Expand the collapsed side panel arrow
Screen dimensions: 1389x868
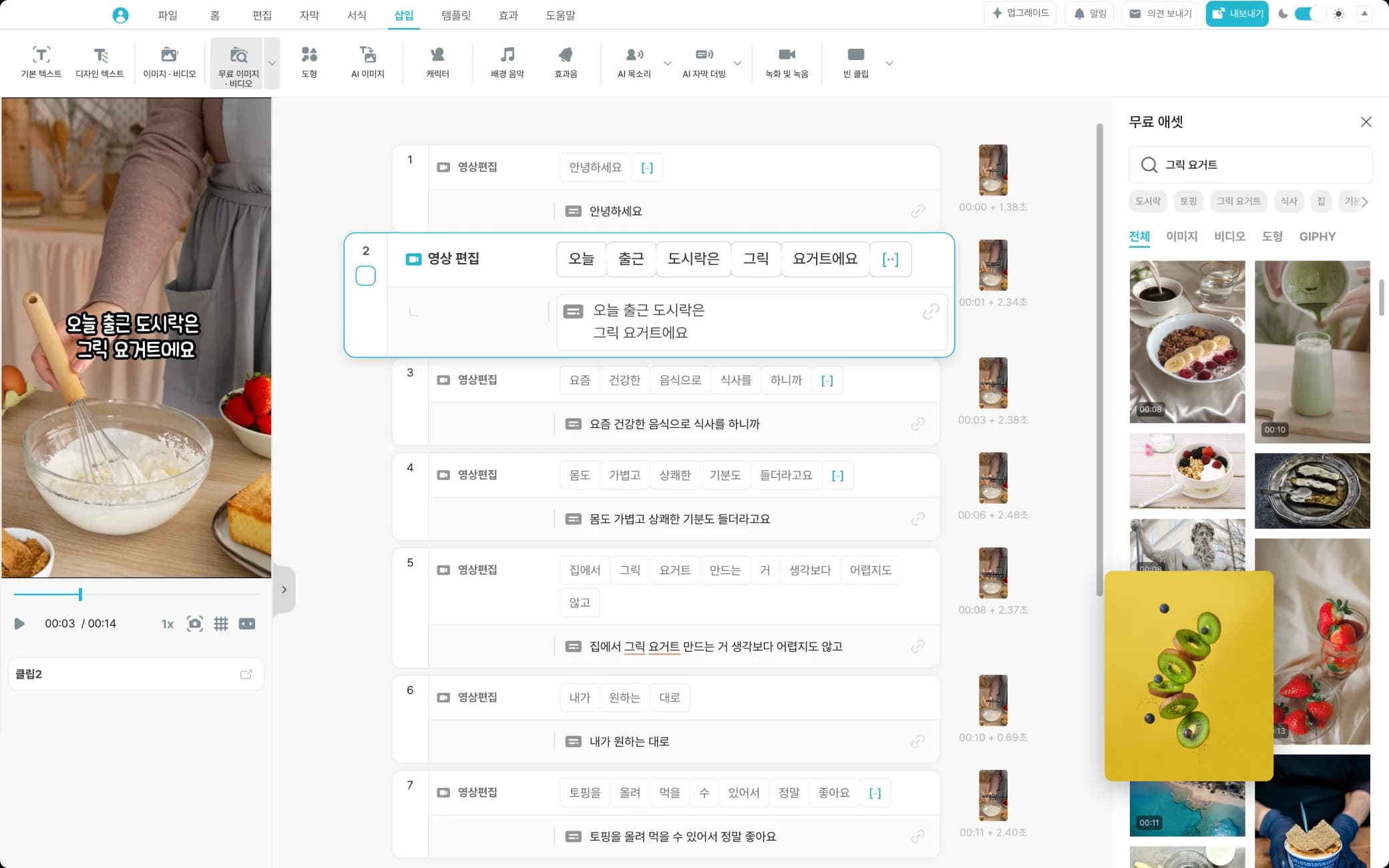(284, 589)
